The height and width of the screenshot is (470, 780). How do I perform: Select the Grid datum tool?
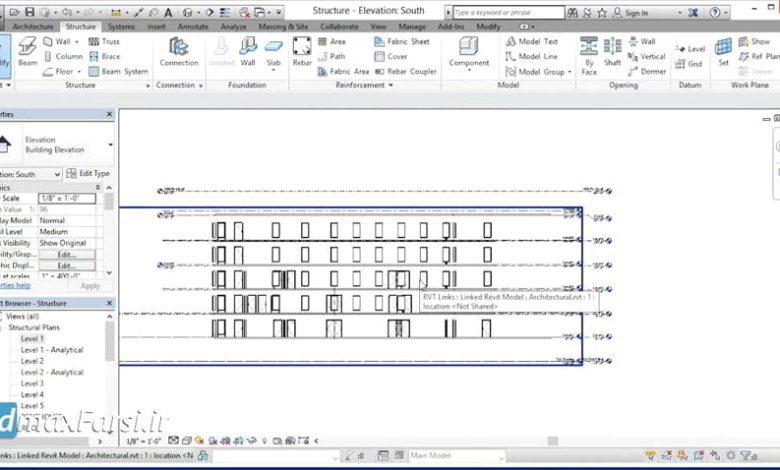click(x=689, y=64)
